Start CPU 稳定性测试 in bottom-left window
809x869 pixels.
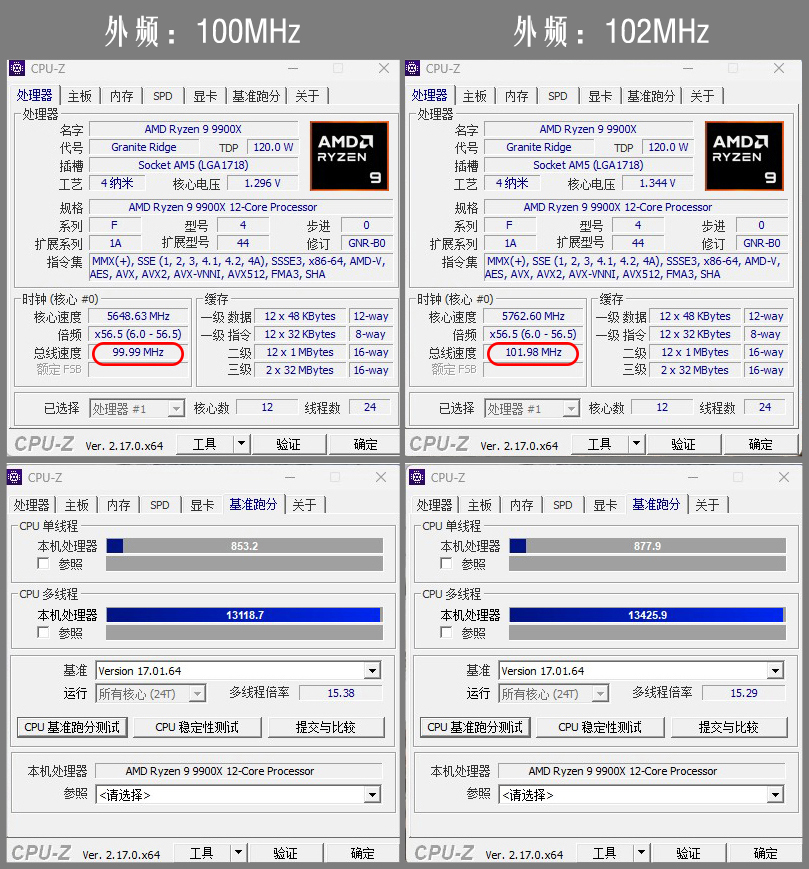tap(197, 727)
